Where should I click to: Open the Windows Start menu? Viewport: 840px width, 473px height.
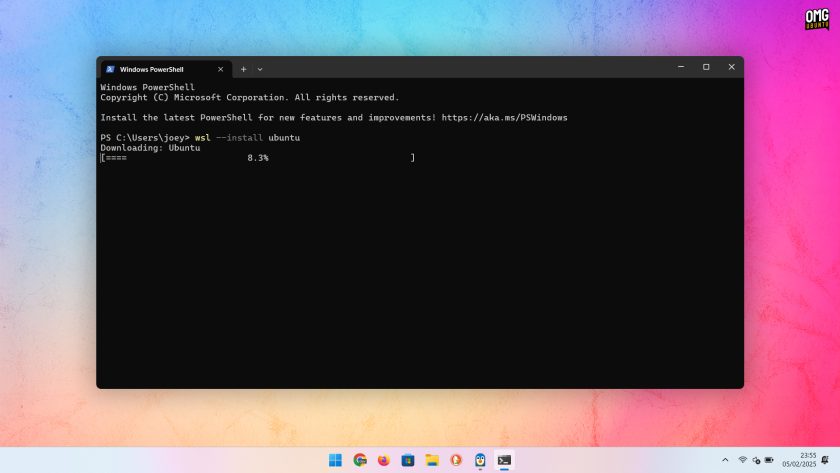(335, 460)
